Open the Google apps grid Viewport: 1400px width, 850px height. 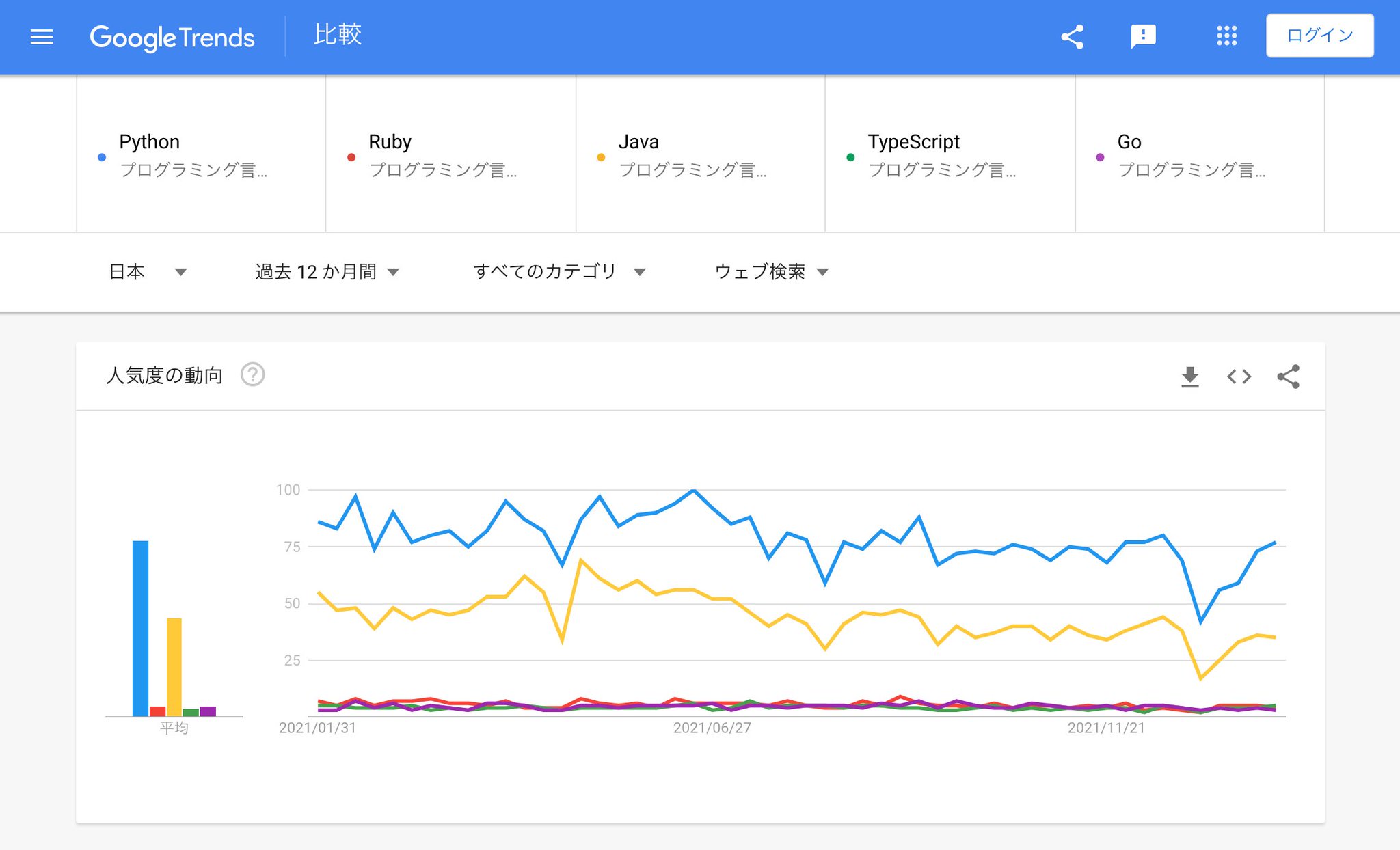click(x=1226, y=36)
